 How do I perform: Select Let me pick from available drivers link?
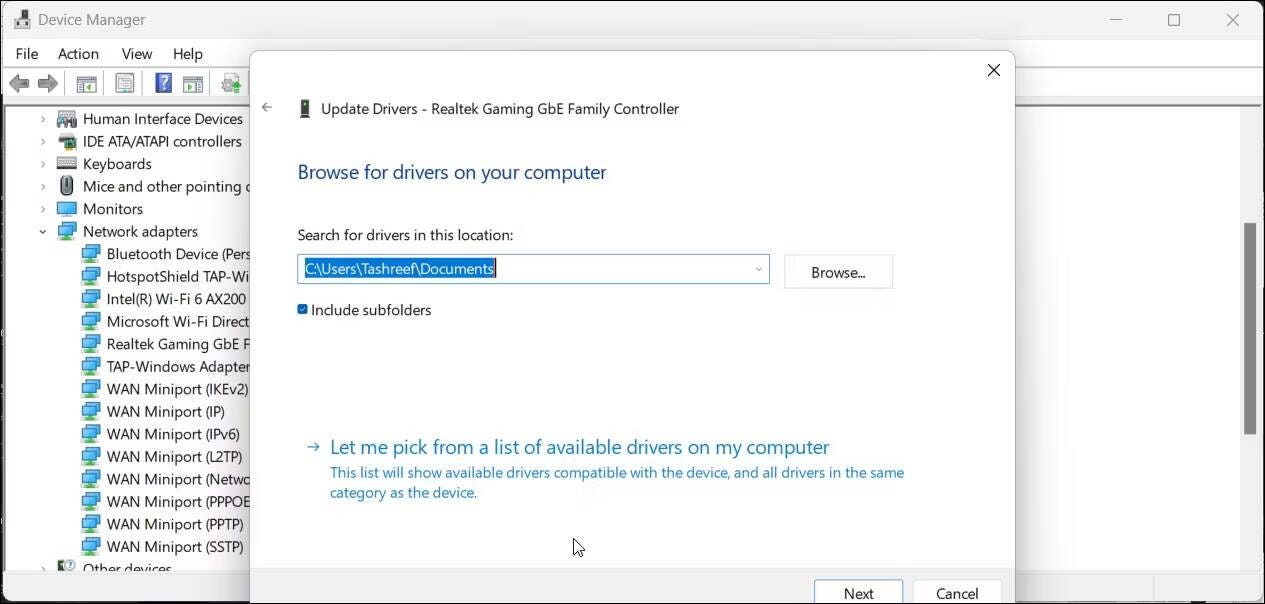coord(580,447)
